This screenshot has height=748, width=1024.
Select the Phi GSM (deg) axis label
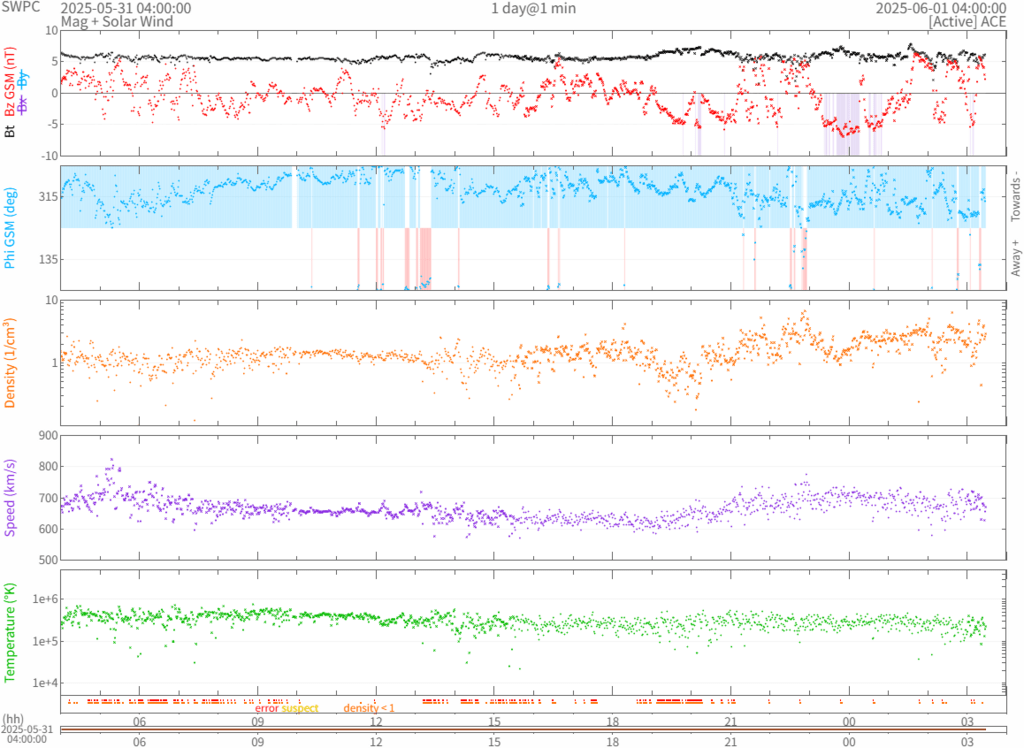(x=10, y=228)
